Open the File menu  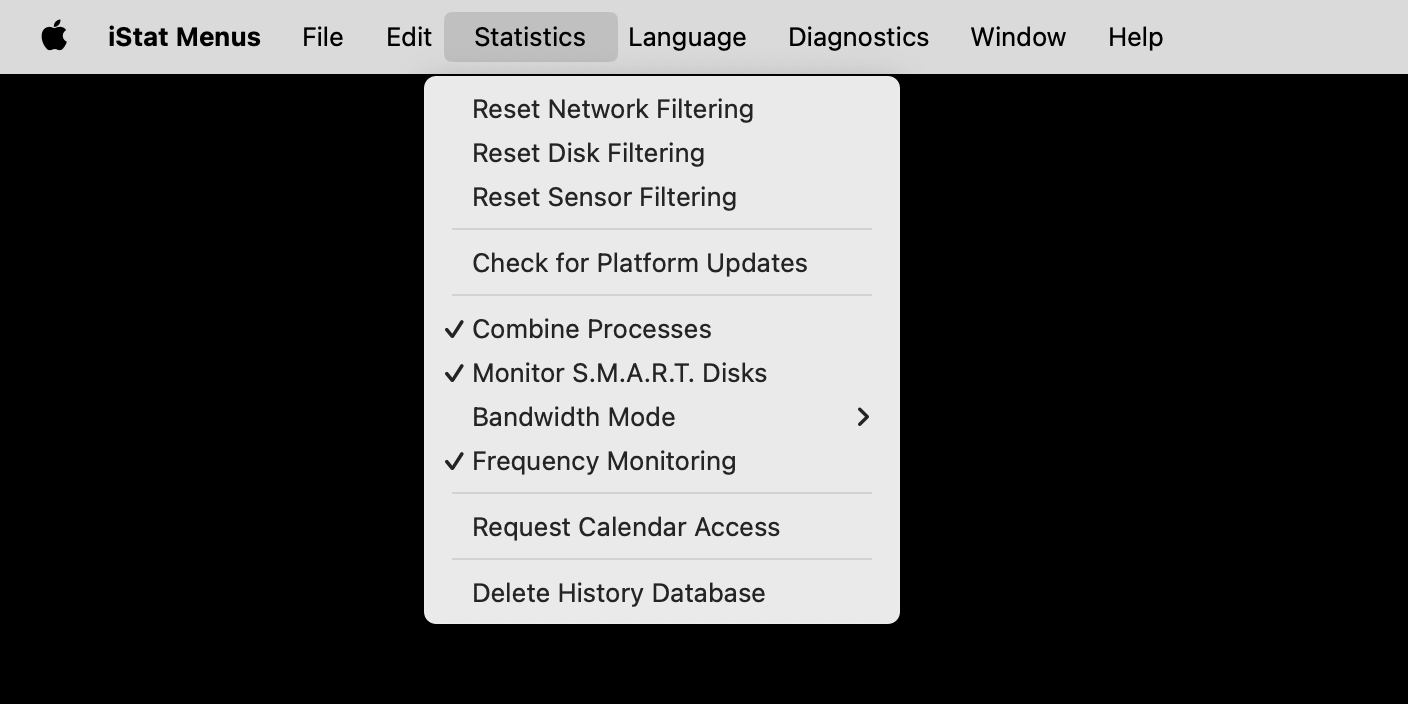point(323,37)
